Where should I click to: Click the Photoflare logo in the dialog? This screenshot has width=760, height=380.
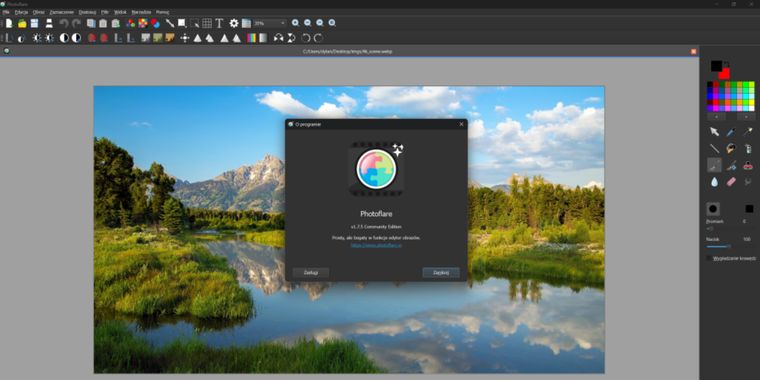[377, 169]
